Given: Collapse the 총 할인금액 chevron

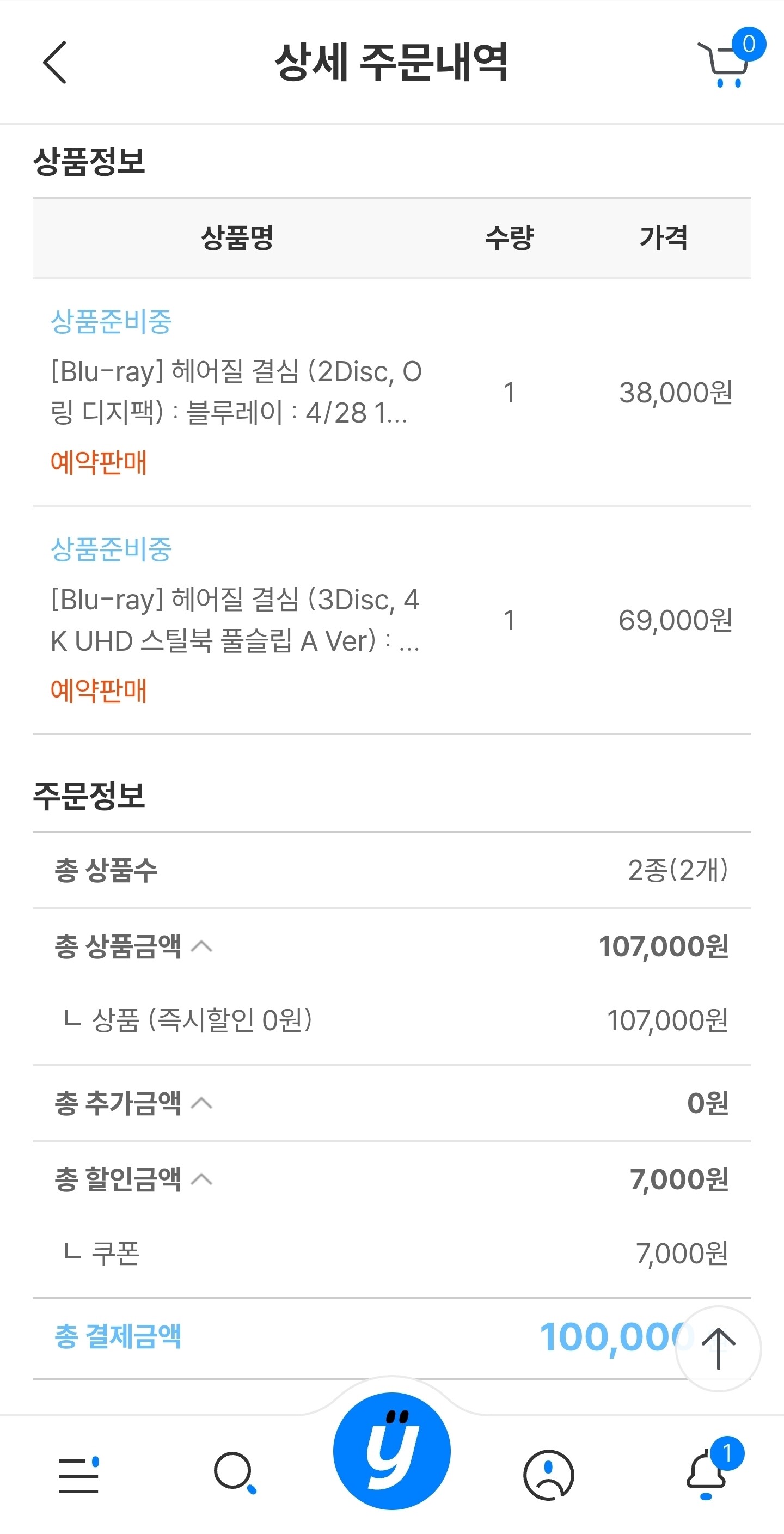Looking at the screenshot, I should coord(202,1179).
